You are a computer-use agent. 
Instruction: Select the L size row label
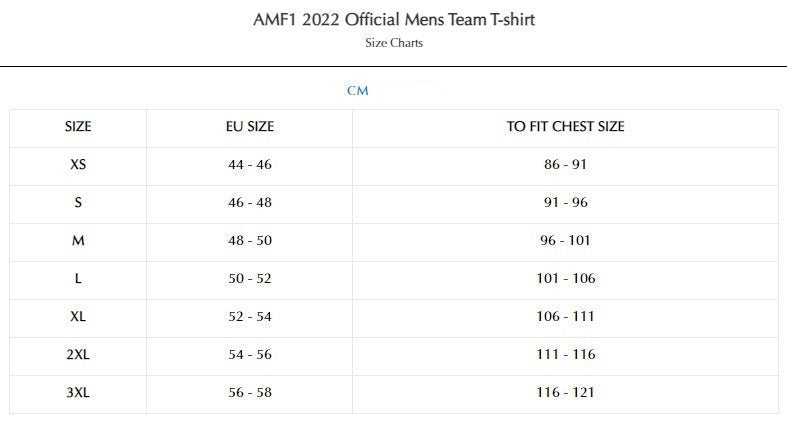[x=78, y=278]
